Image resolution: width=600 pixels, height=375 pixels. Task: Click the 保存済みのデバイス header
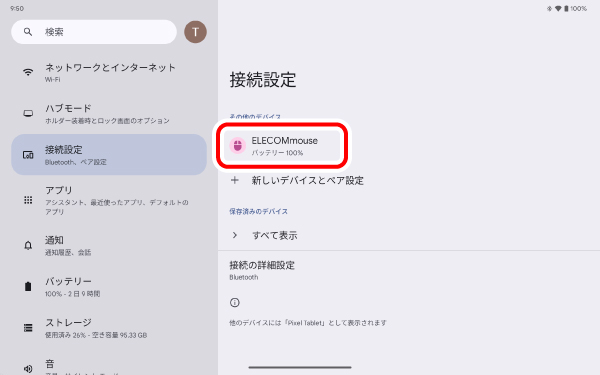click(258, 211)
